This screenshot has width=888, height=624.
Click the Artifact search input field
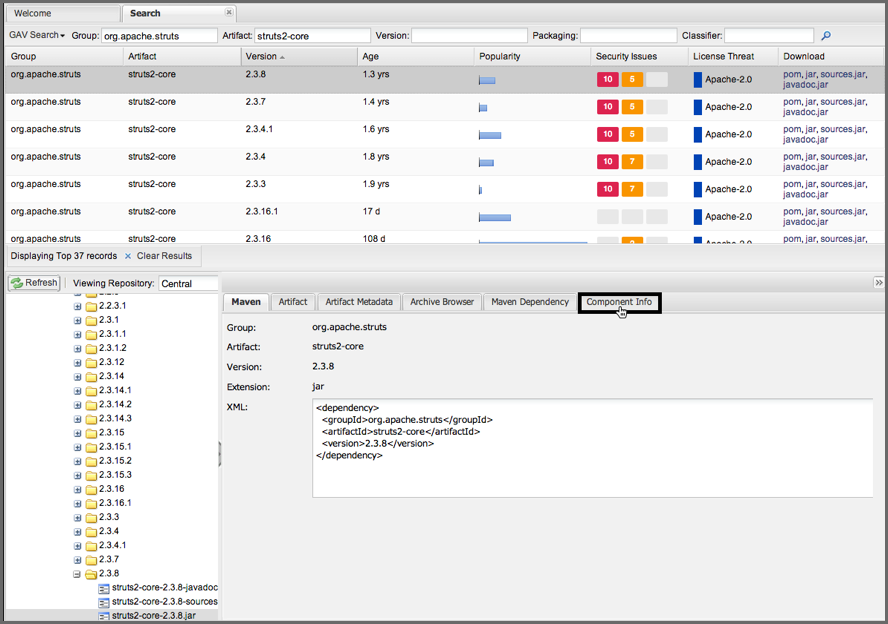click(312, 36)
